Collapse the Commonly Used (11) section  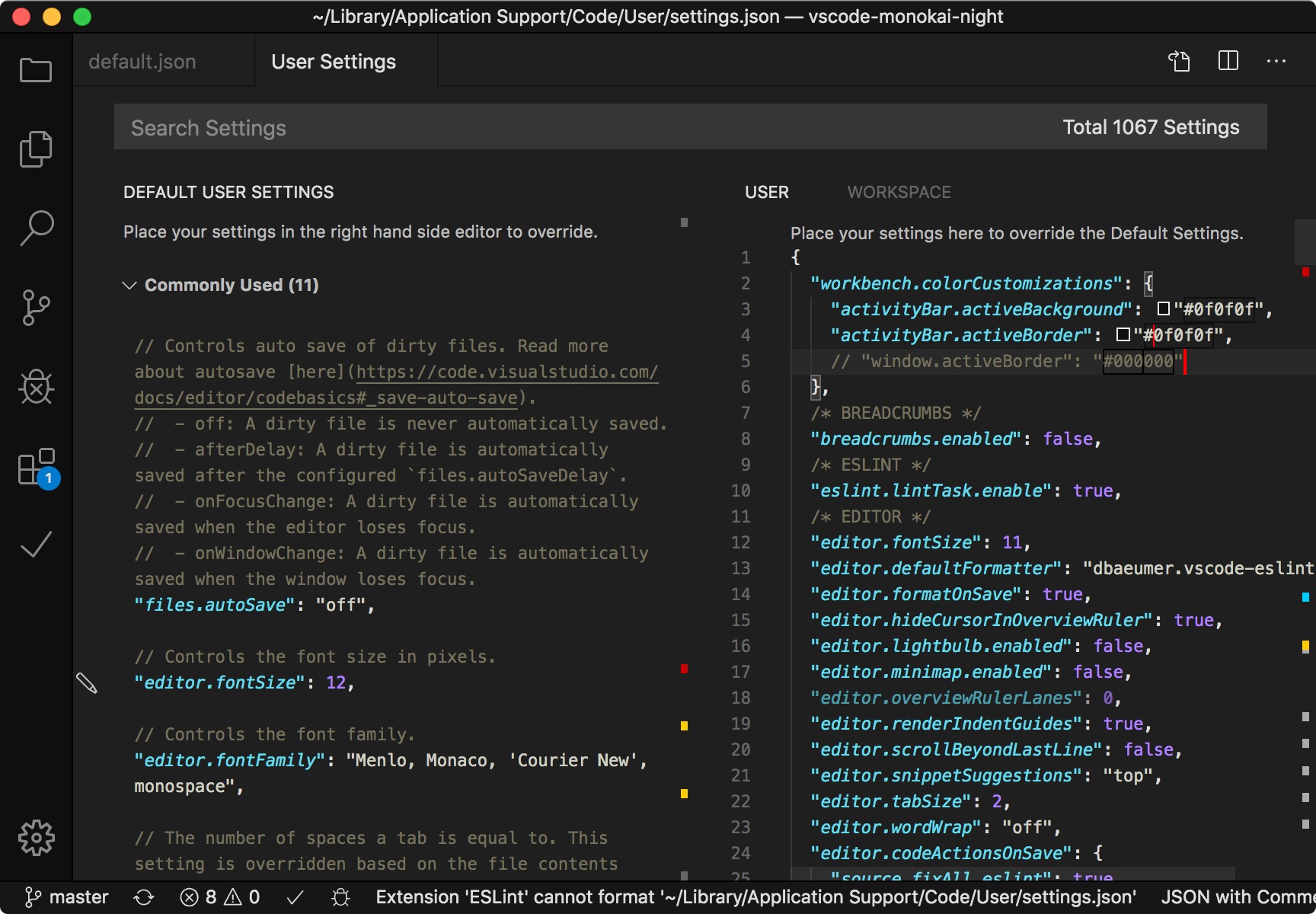coord(129,285)
